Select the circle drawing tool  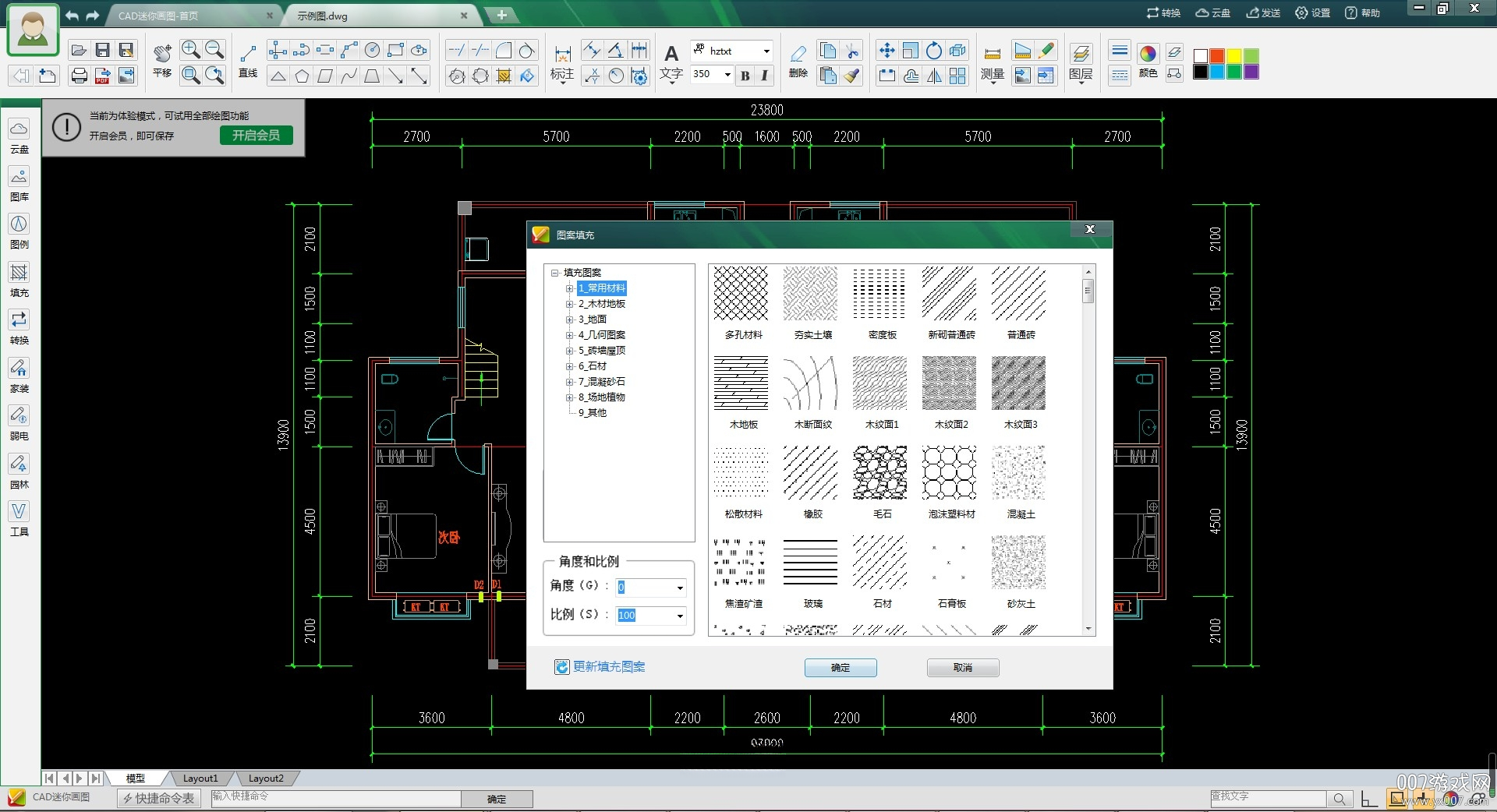[373, 51]
